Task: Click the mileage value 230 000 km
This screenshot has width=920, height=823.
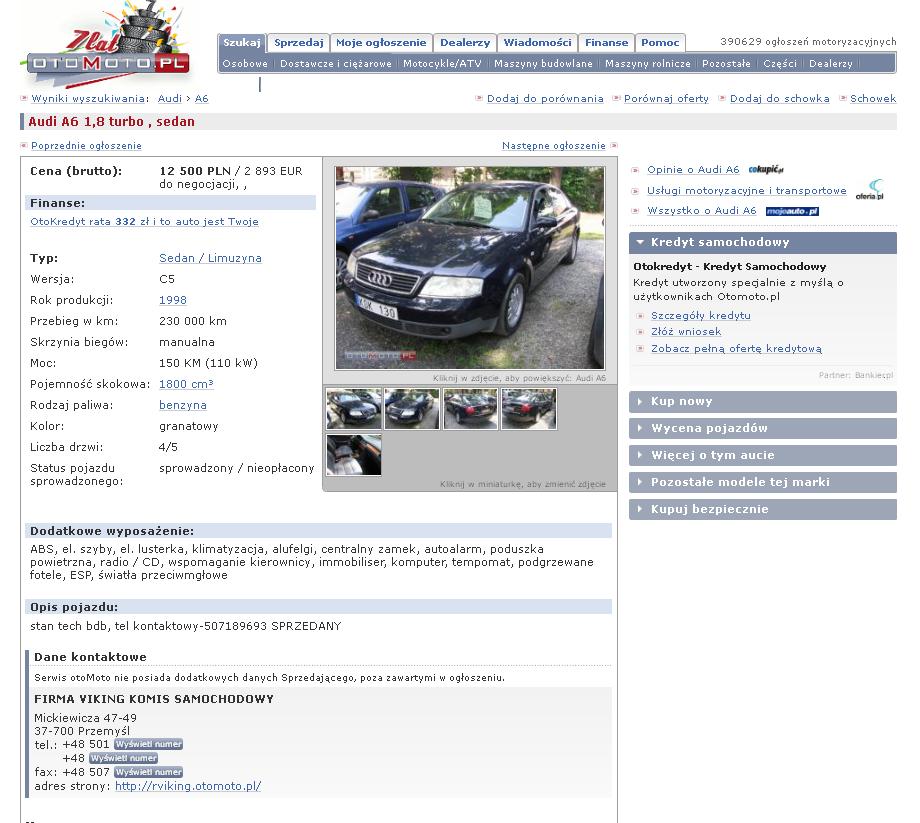Action: (x=192, y=321)
